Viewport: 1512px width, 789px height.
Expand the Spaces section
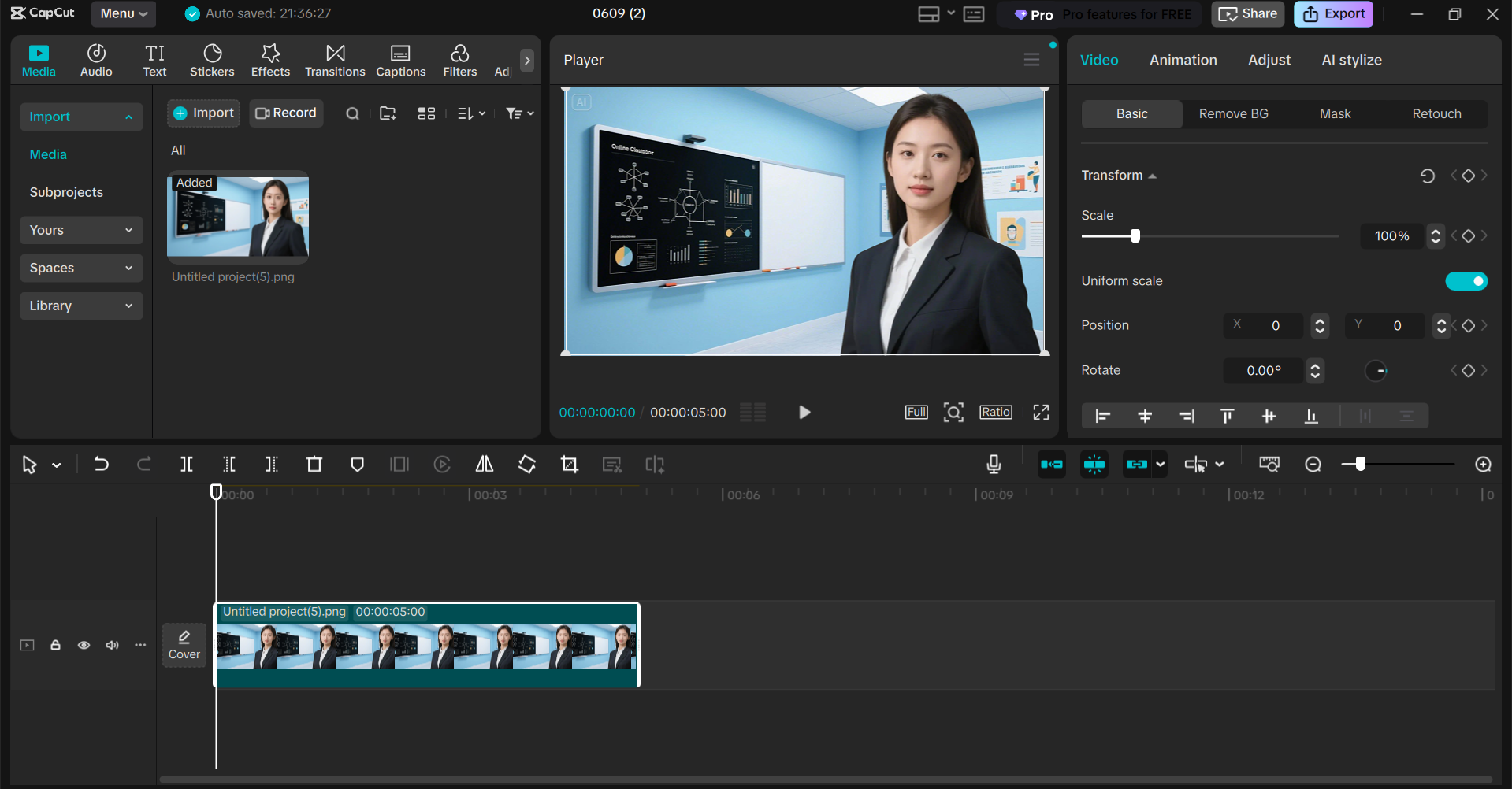pyautogui.click(x=81, y=268)
